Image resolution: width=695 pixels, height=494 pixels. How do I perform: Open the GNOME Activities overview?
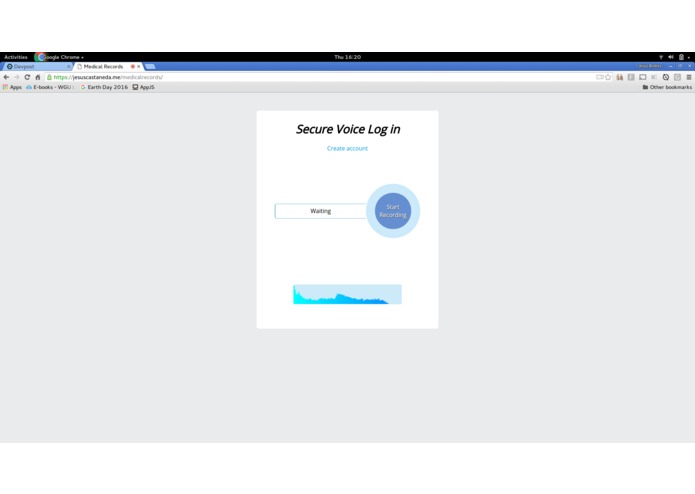(16, 57)
